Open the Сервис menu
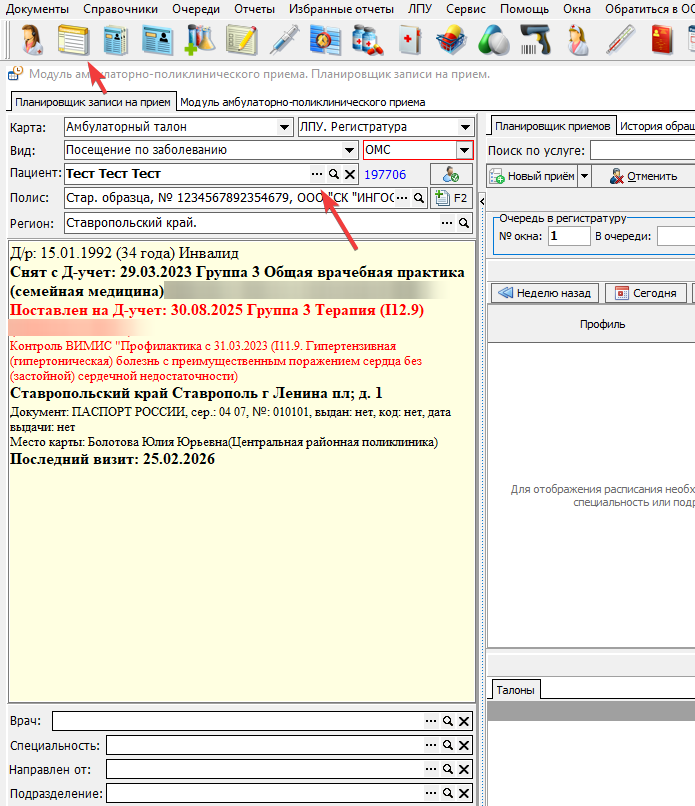The width and height of the screenshot is (695, 806). [x=466, y=9]
